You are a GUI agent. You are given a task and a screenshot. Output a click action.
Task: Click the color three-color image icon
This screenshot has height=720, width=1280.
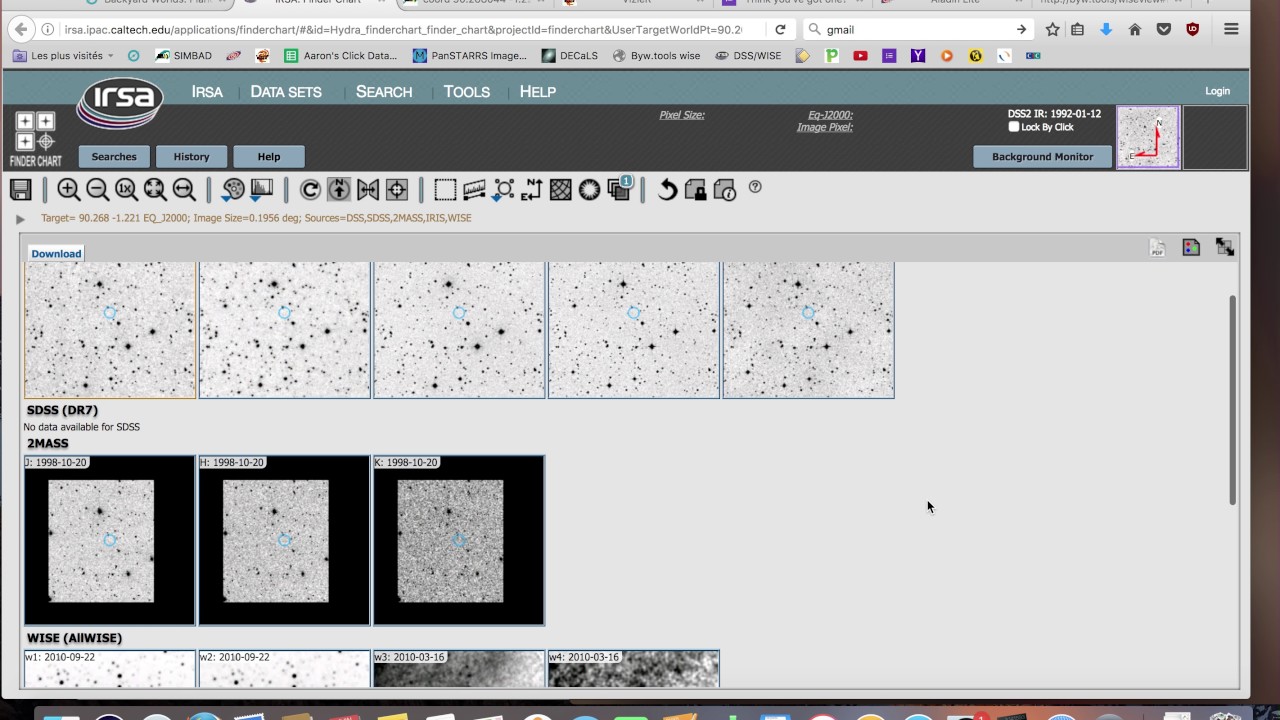coord(1191,247)
